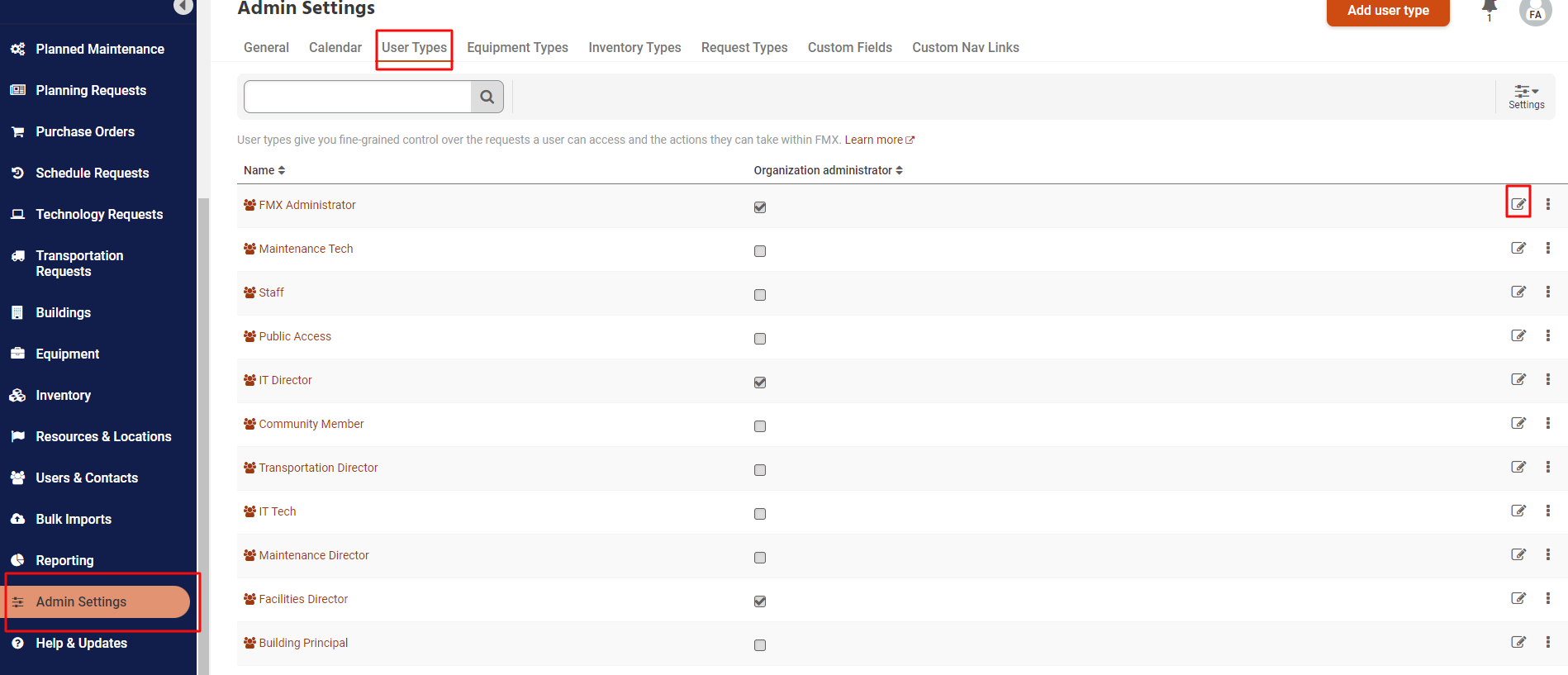Sort by Organization administrator column
Viewport: 1568px width, 675px height.
point(828,170)
